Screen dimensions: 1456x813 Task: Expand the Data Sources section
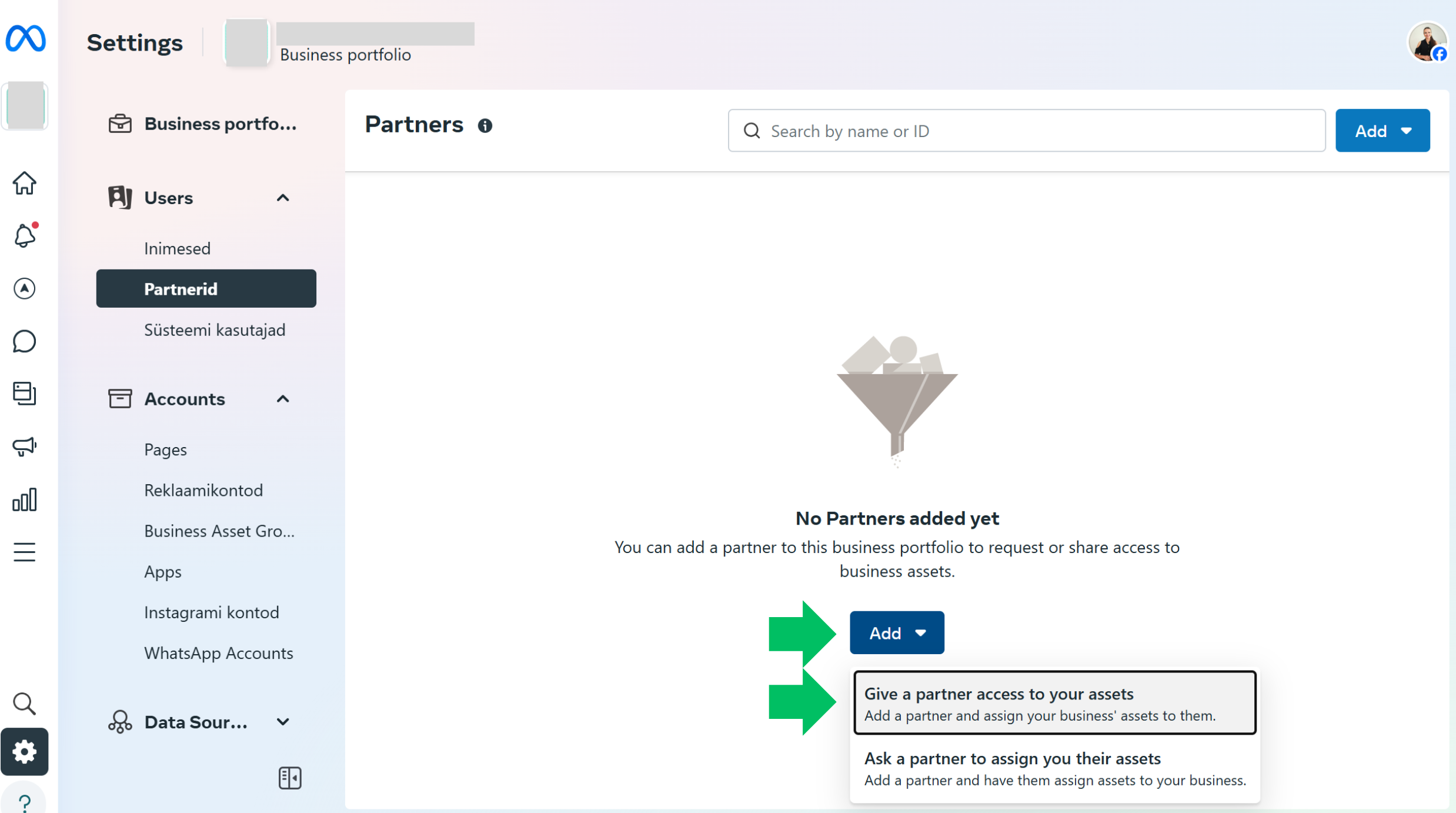pos(283,722)
